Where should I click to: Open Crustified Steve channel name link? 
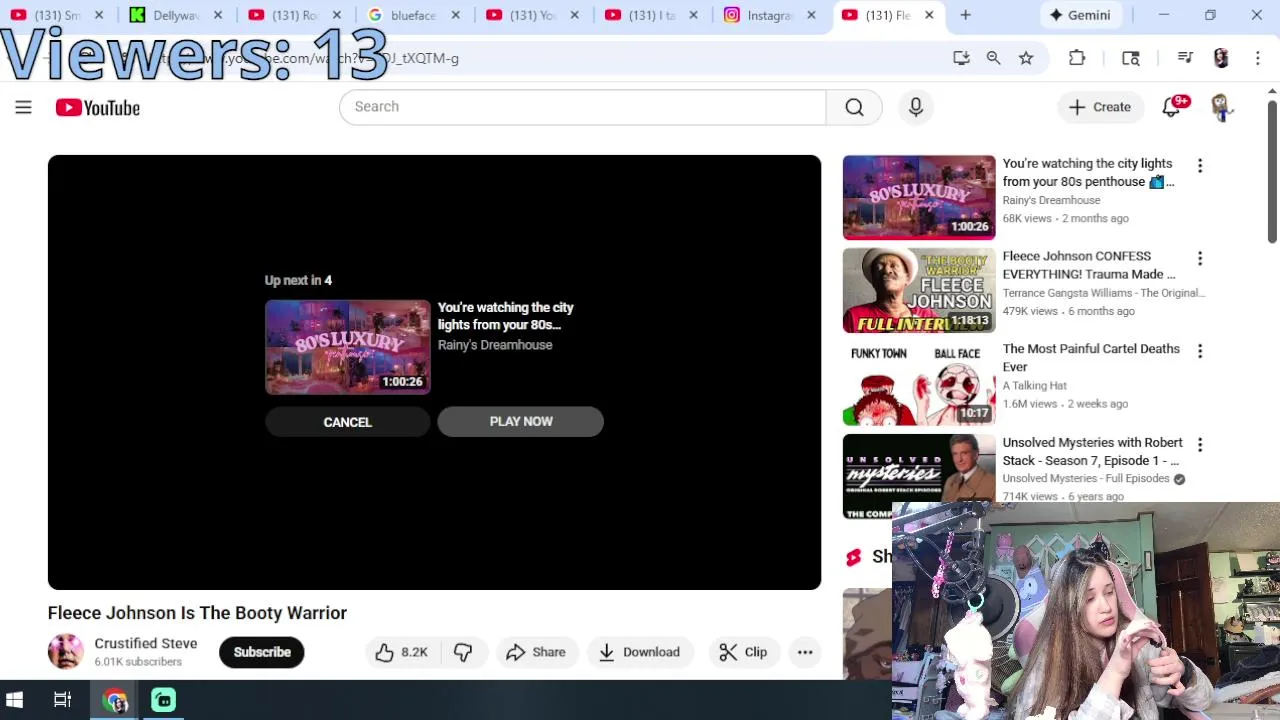click(x=146, y=643)
